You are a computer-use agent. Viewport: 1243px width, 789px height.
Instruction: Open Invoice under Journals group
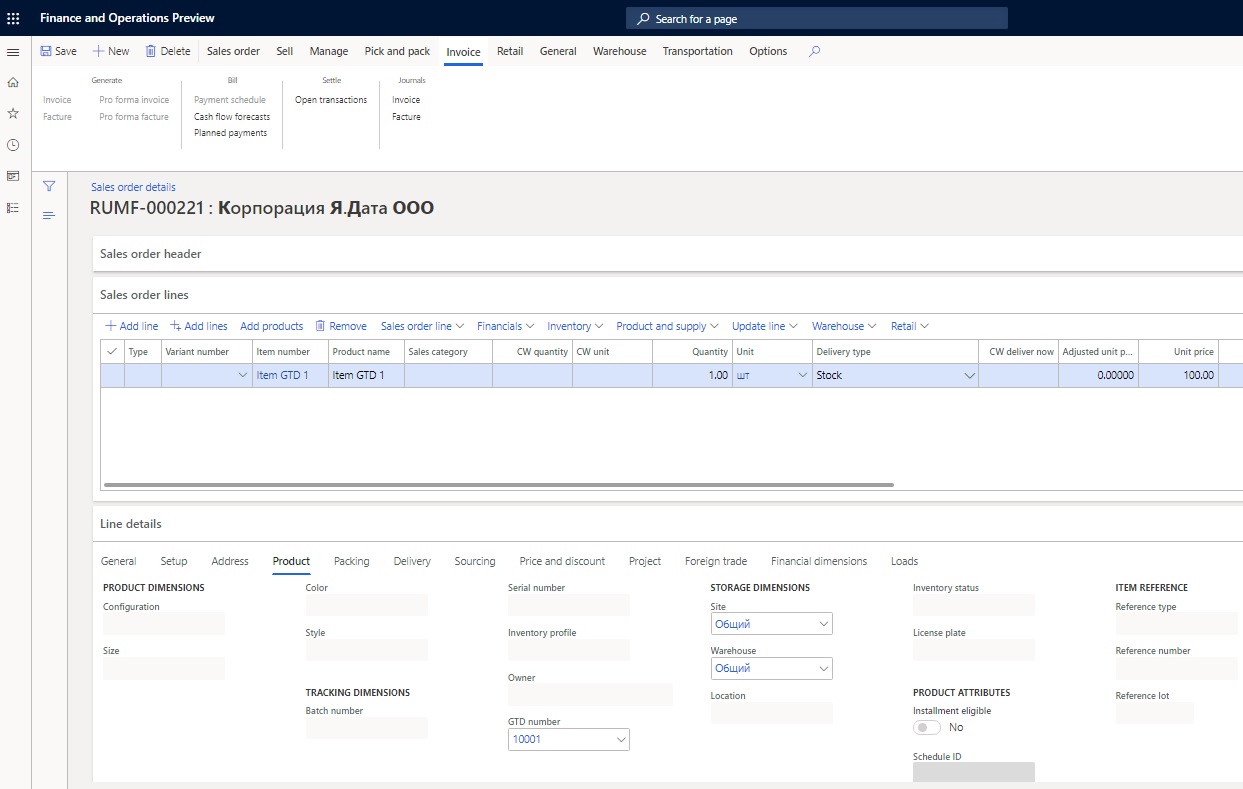click(406, 100)
